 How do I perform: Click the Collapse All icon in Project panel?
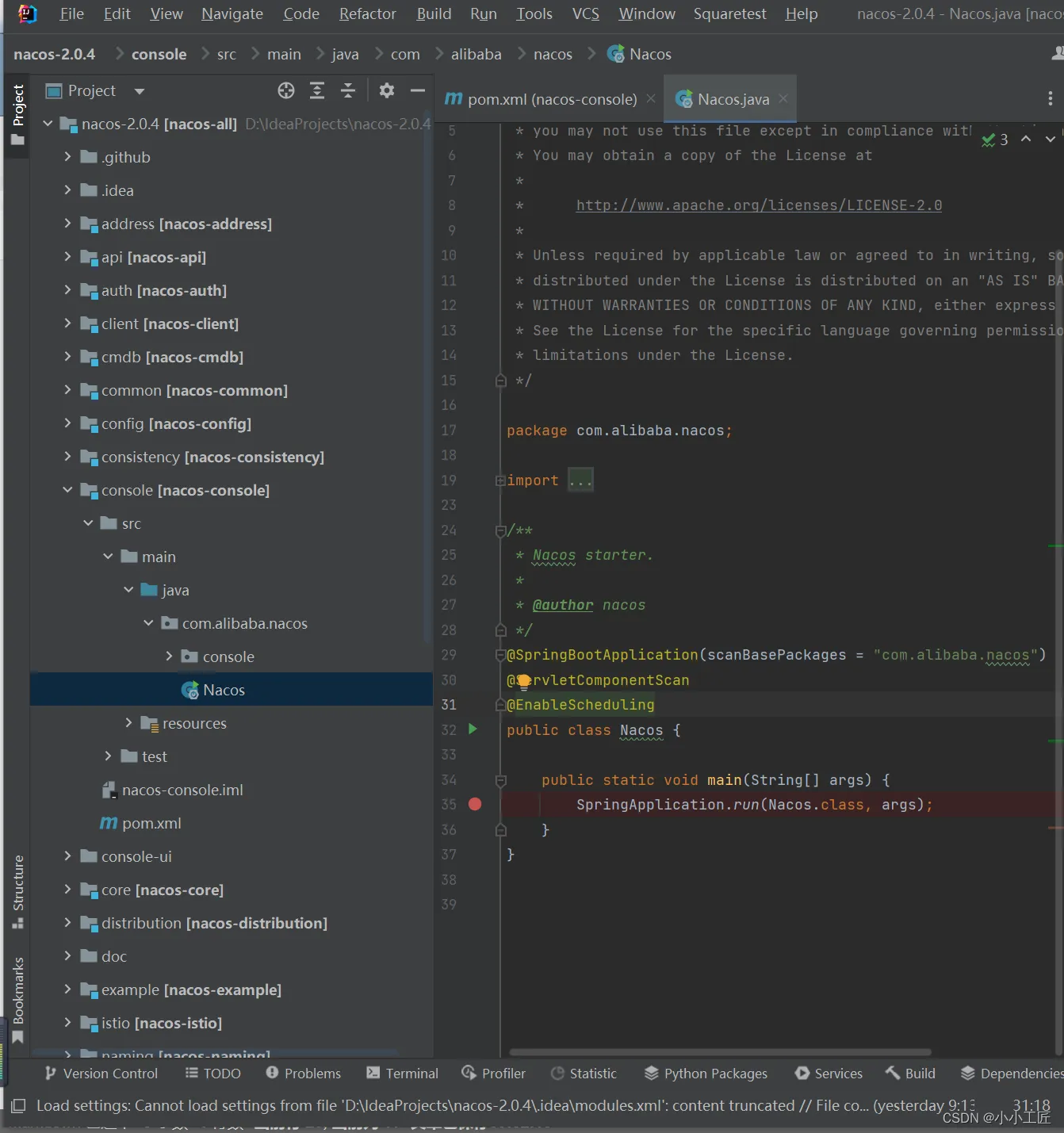(x=348, y=90)
